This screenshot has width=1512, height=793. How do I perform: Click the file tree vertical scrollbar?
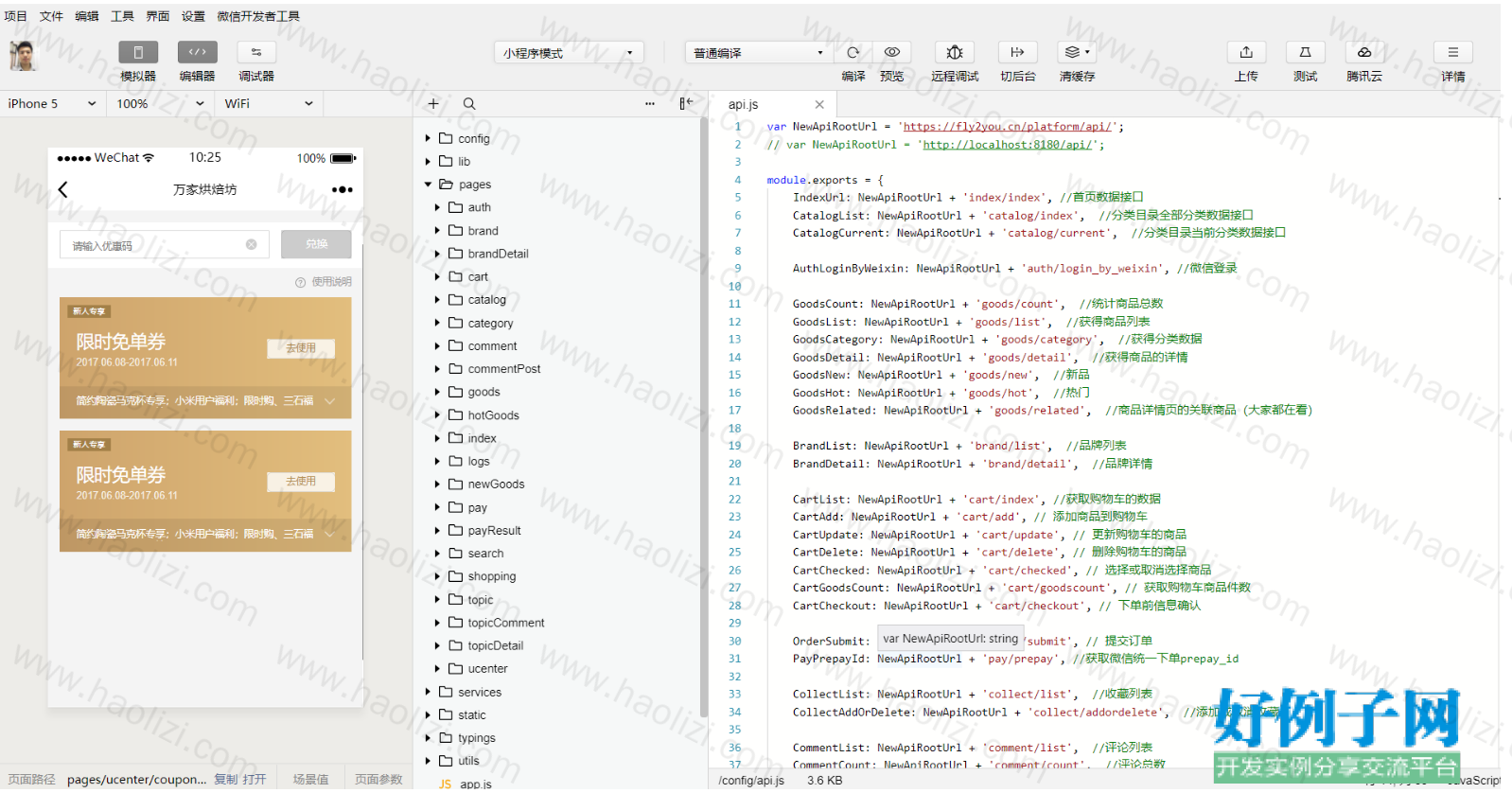pos(703,416)
